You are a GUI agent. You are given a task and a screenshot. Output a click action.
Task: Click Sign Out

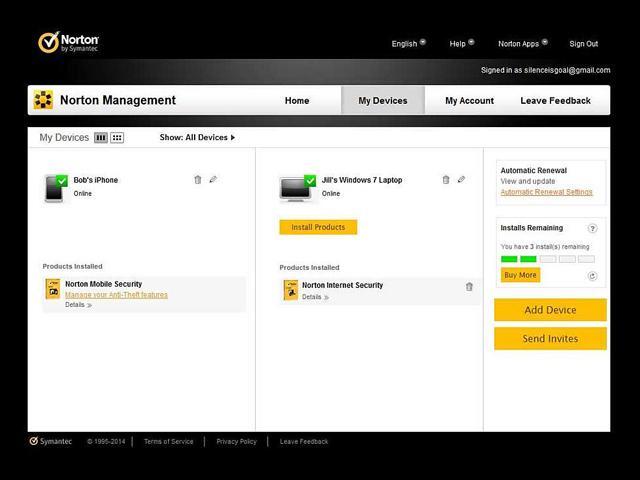pos(584,44)
